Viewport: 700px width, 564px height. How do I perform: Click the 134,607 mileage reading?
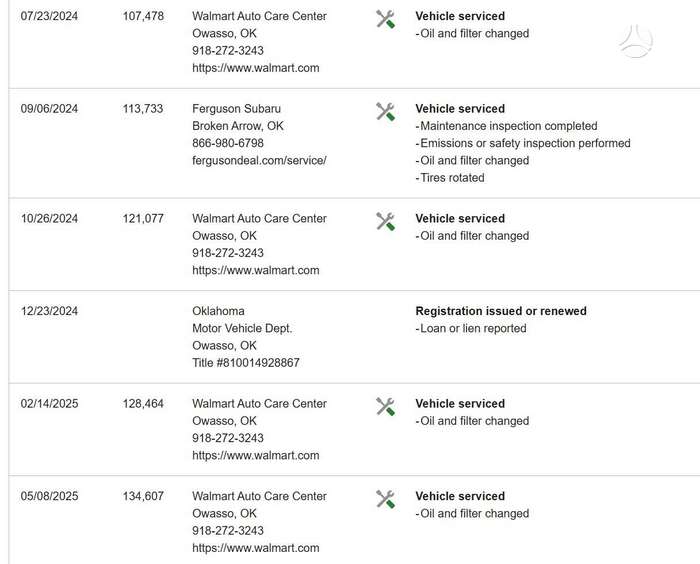pyautogui.click(x=143, y=496)
